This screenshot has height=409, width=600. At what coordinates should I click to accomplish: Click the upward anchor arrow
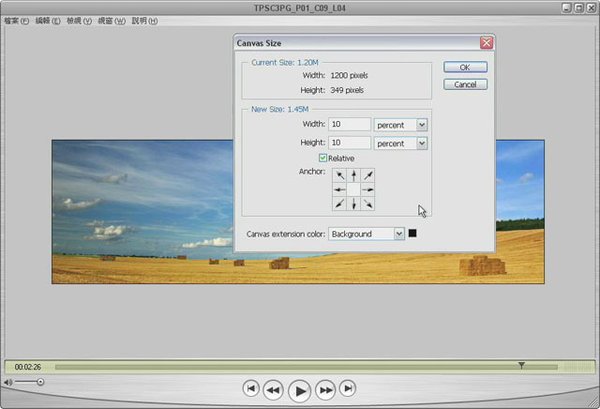(354, 175)
